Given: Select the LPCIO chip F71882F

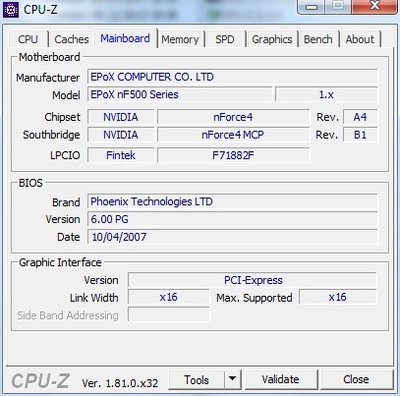Looking at the screenshot, I should (x=233, y=155).
